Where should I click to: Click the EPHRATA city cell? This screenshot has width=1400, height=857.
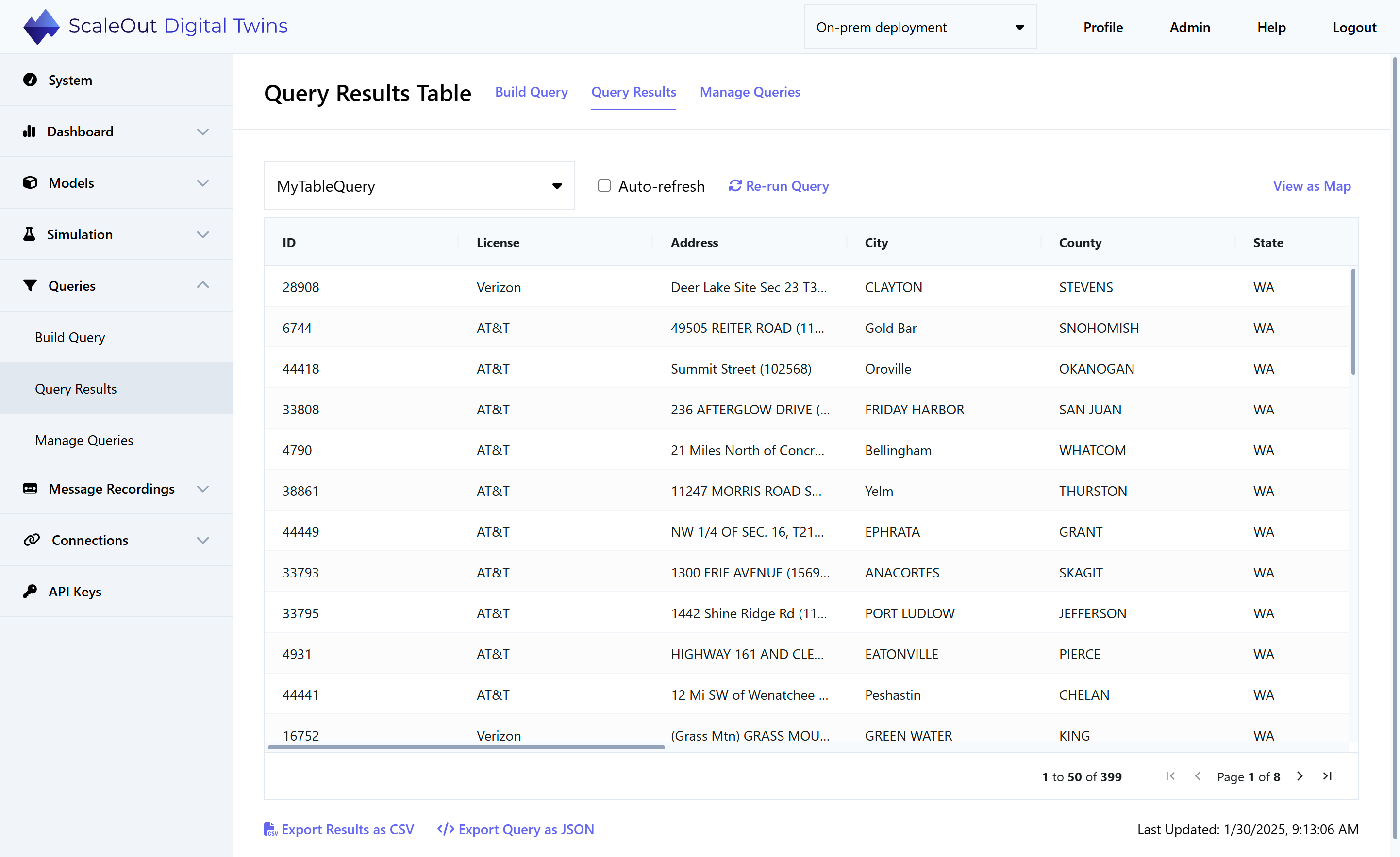892,531
